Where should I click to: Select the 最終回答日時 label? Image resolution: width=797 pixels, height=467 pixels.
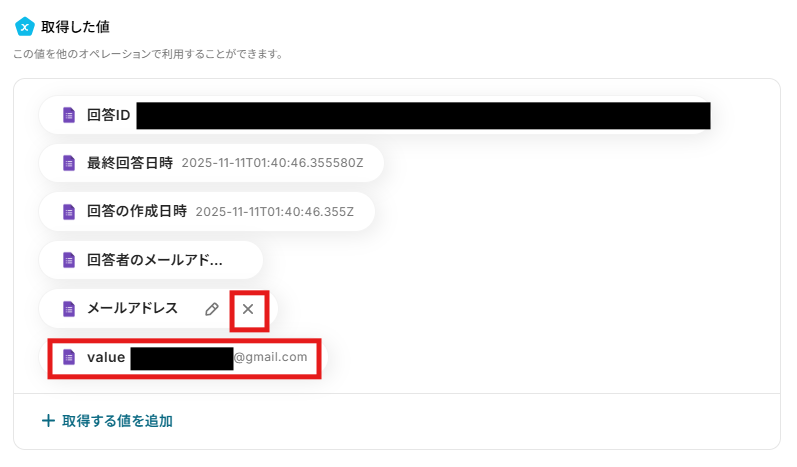pyautogui.click(x=130, y=163)
